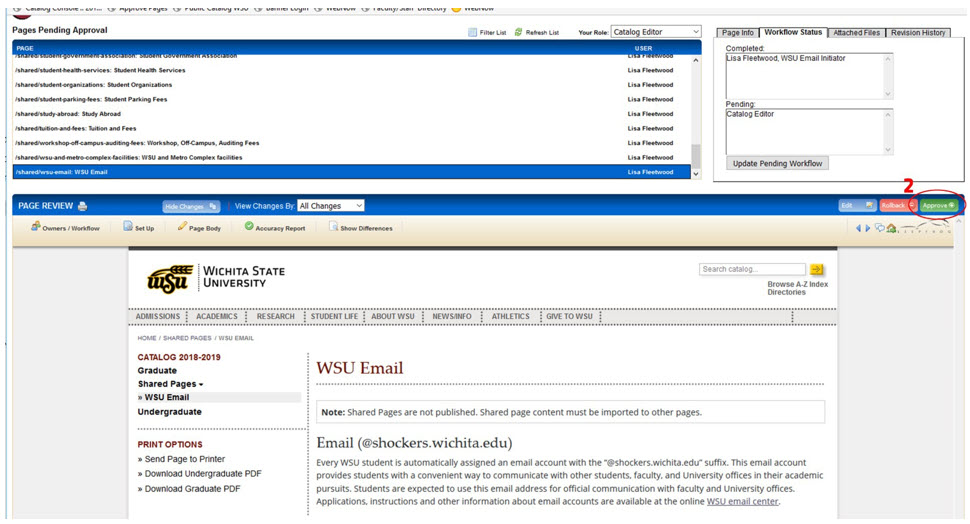The height and width of the screenshot is (524, 970).
Task: Click the SHARED PAGES breadcrumb link
Action: (x=187, y=338)
